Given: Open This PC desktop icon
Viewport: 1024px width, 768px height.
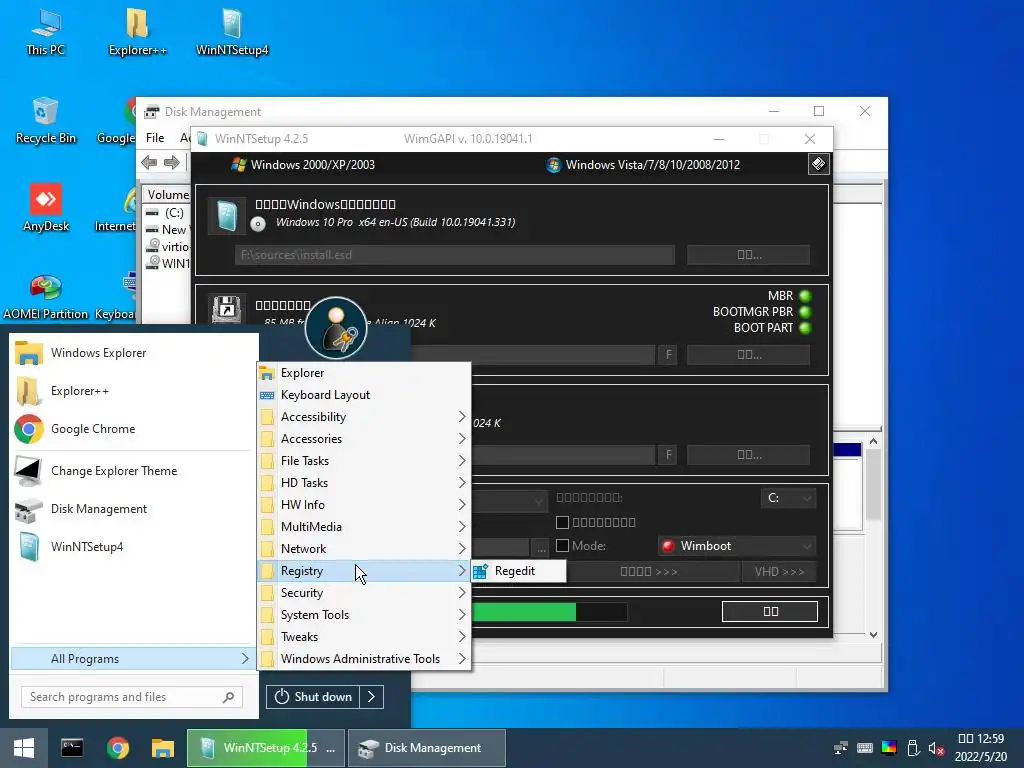Looking at the screenshot, I should point(46,33).
